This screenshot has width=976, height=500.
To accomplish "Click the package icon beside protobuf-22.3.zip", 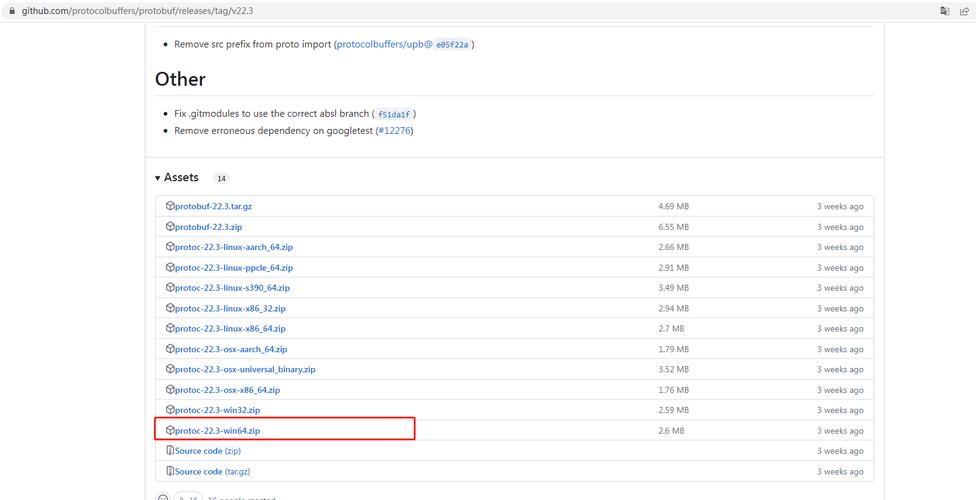I will click(x=170, y=227).
